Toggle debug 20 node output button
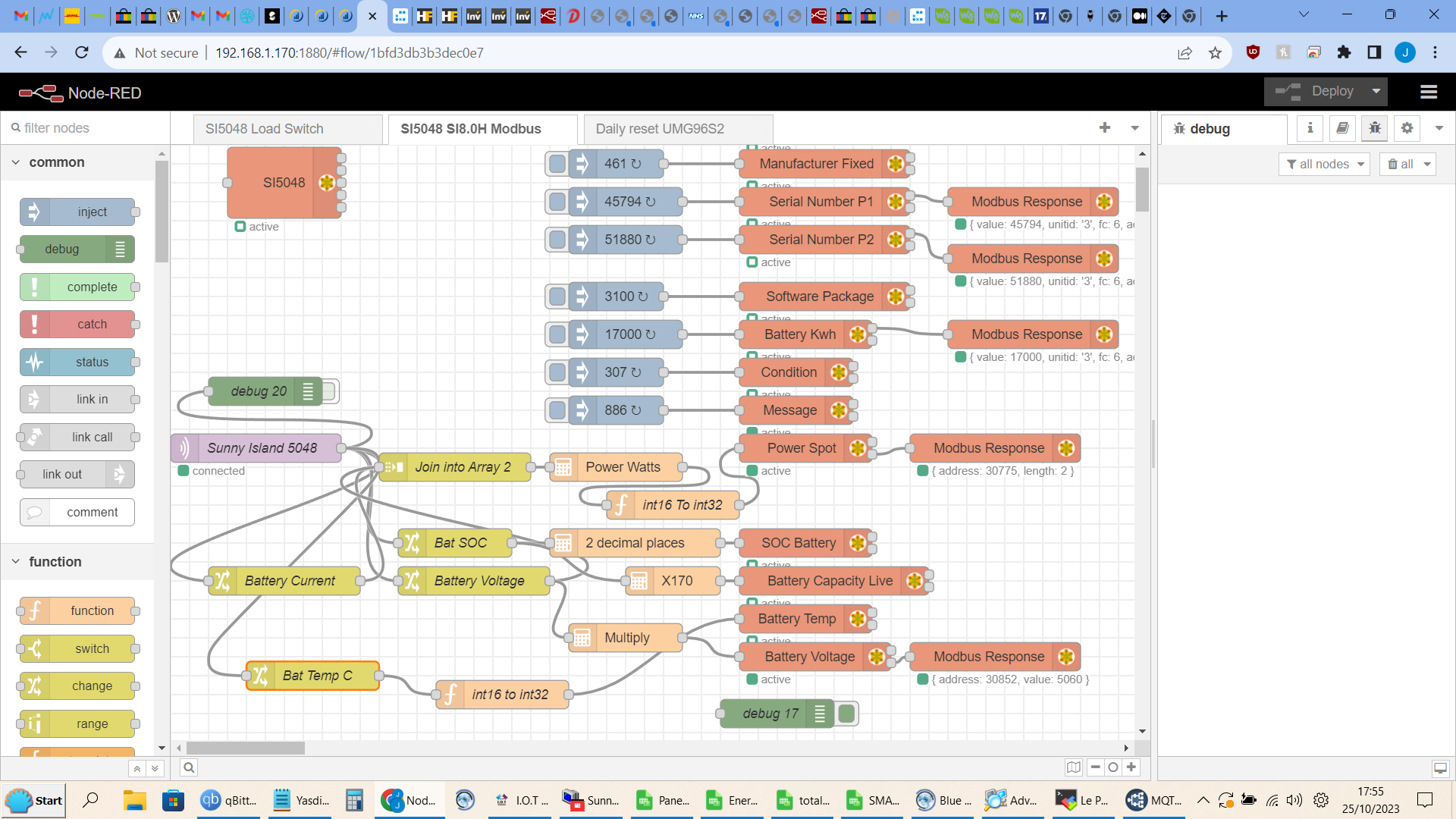This screenshot has width=1456, height=819. [329, 391]
